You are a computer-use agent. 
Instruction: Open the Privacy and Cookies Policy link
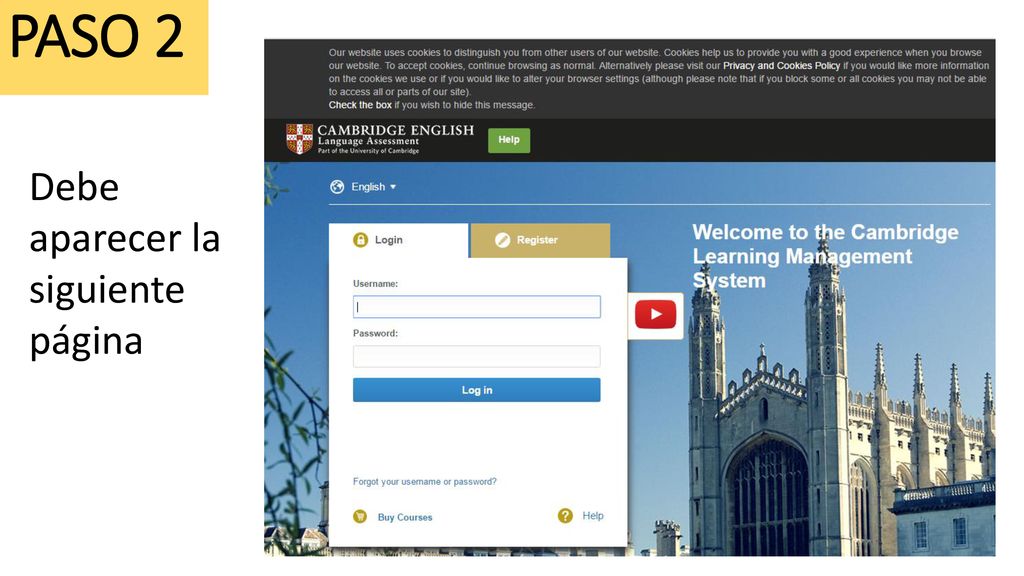point(781,66)
